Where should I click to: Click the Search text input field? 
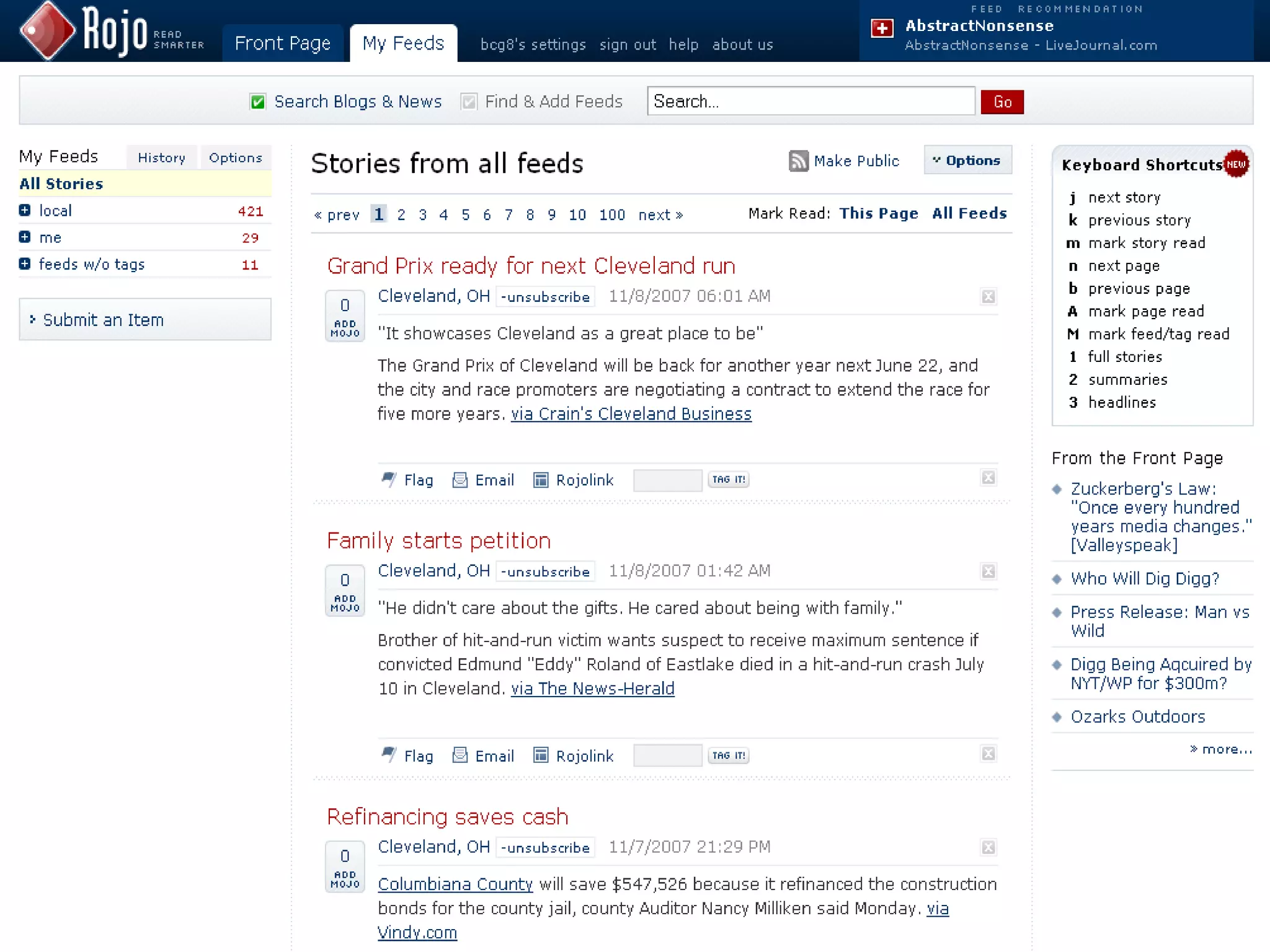(810, 101)
